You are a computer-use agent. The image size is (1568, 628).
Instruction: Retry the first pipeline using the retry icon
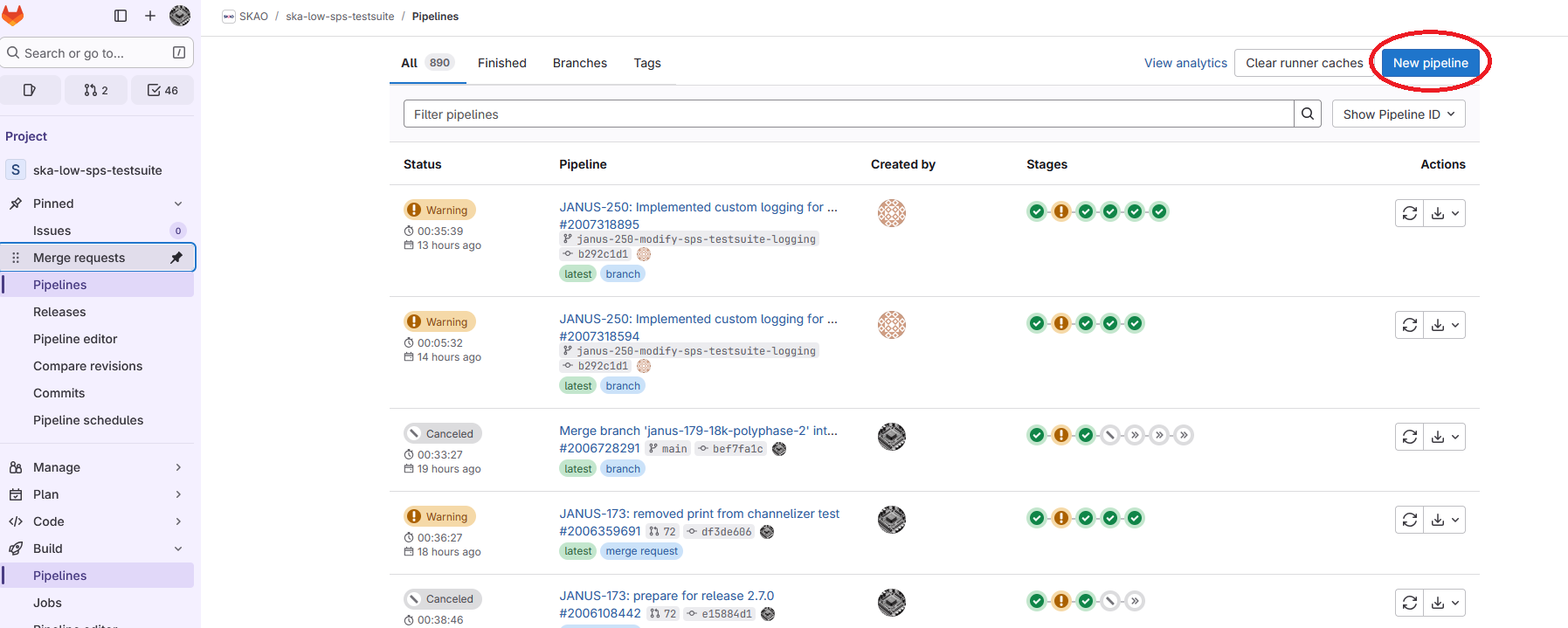[1409, 213]
